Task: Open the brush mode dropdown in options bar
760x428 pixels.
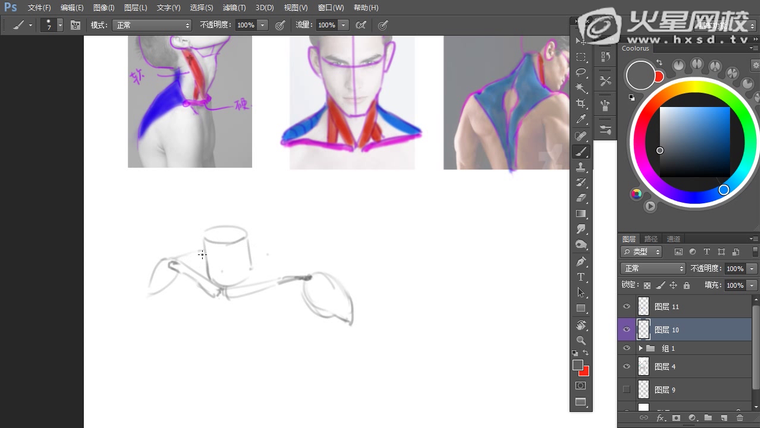Action: coord(150,24)
